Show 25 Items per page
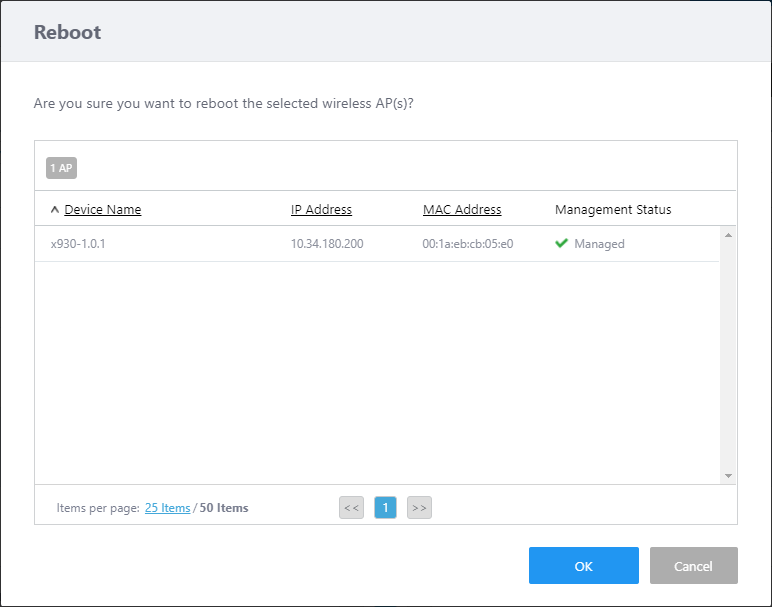This screenshot has width=772, height=607. coord(167,508)
